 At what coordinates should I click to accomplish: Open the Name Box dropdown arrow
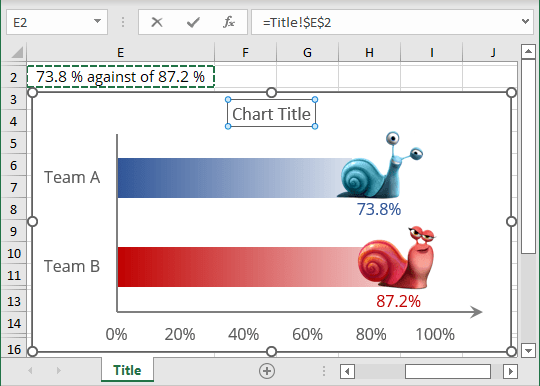click(x=97, y=21)
